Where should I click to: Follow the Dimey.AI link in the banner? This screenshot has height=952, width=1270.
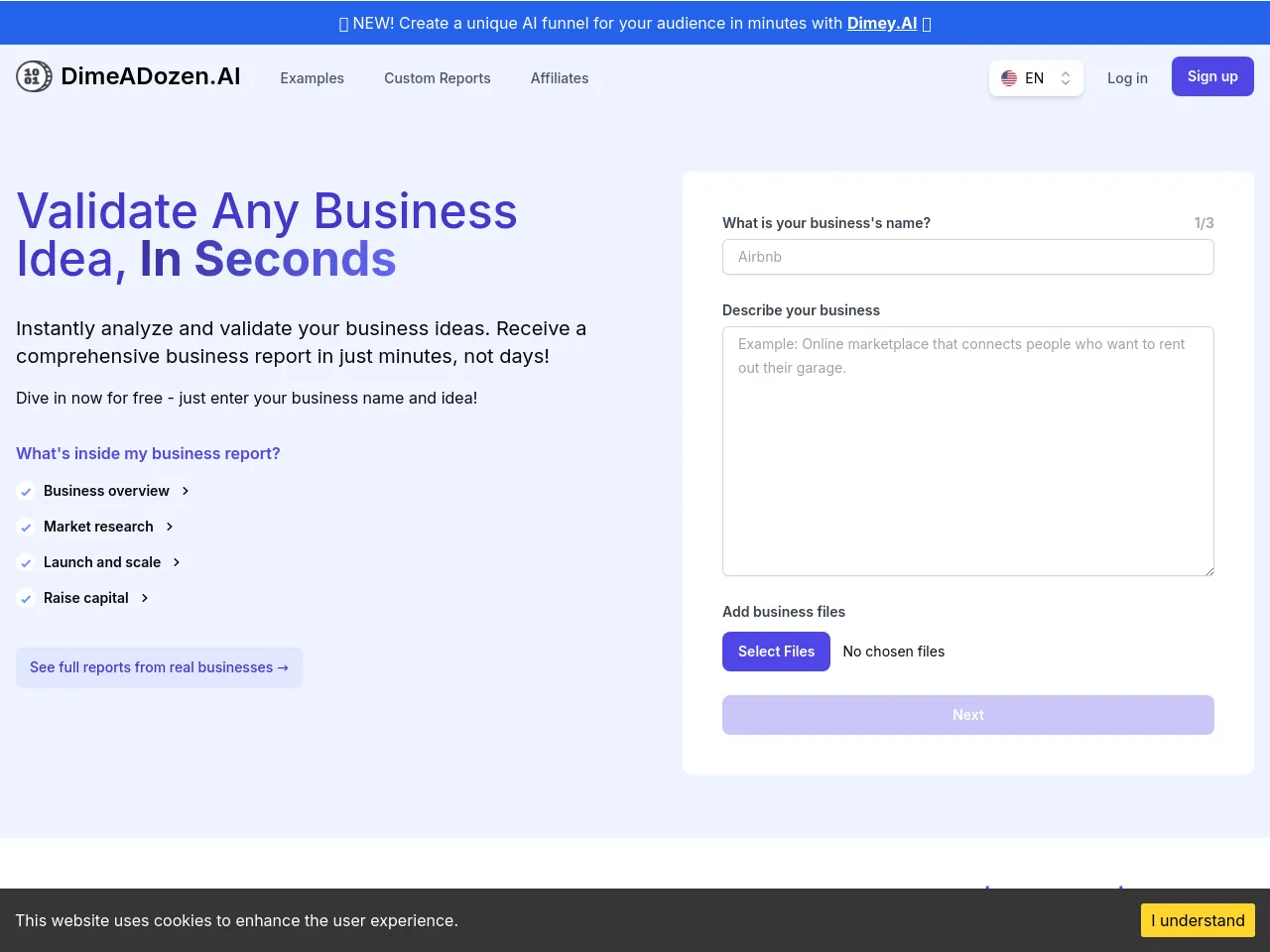[882, 23]
